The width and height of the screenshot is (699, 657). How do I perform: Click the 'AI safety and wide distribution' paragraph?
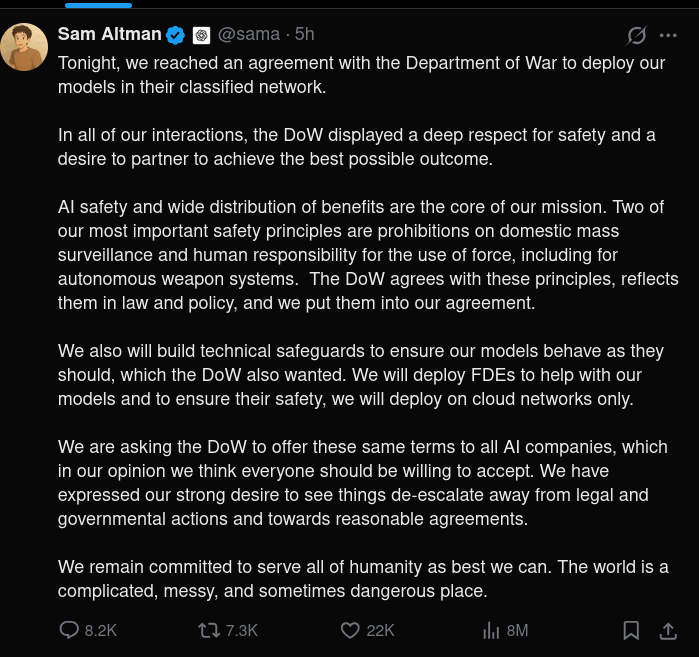click(368, 255)
